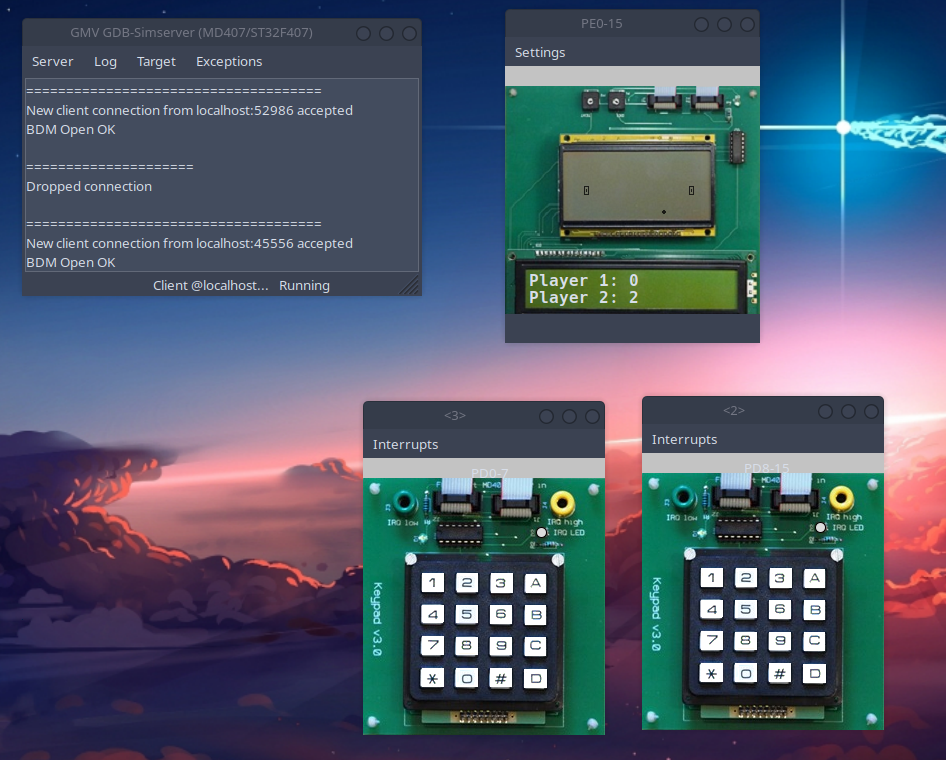This screenshot has height=760, width=946.
Task: Open Settings menu in PE0-15 window
Action: [x=540, y=52]
